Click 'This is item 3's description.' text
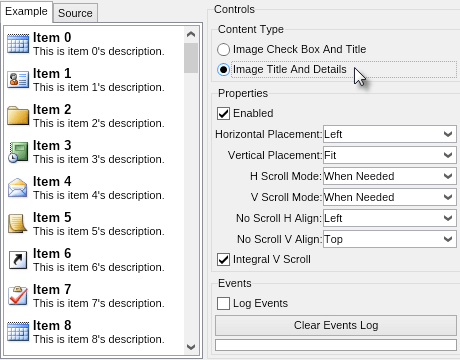Viewport: 460px width, 360px height. pyautogui.click(x=99, y=159)
